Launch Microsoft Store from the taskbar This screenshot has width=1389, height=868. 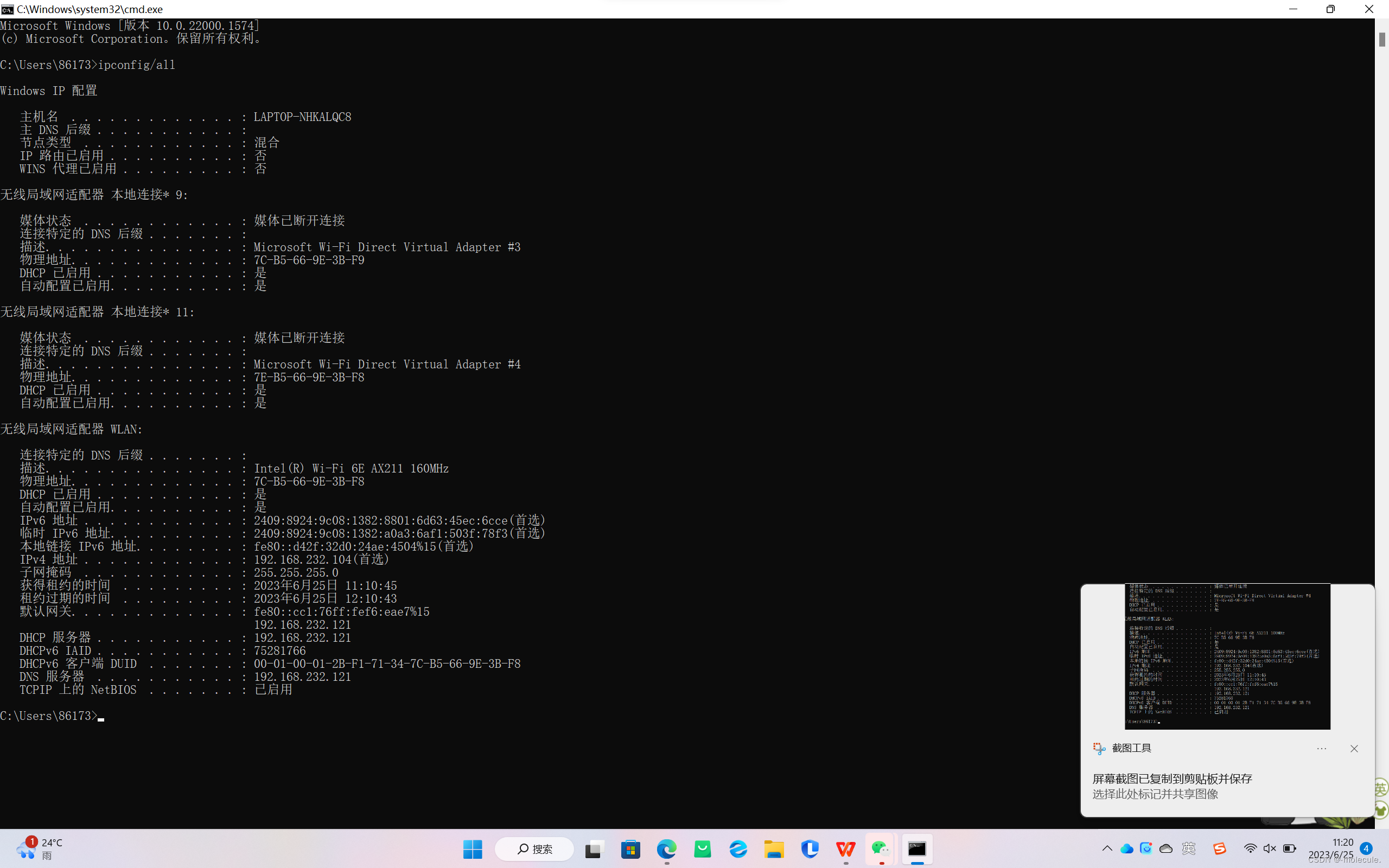coord(630,848)
